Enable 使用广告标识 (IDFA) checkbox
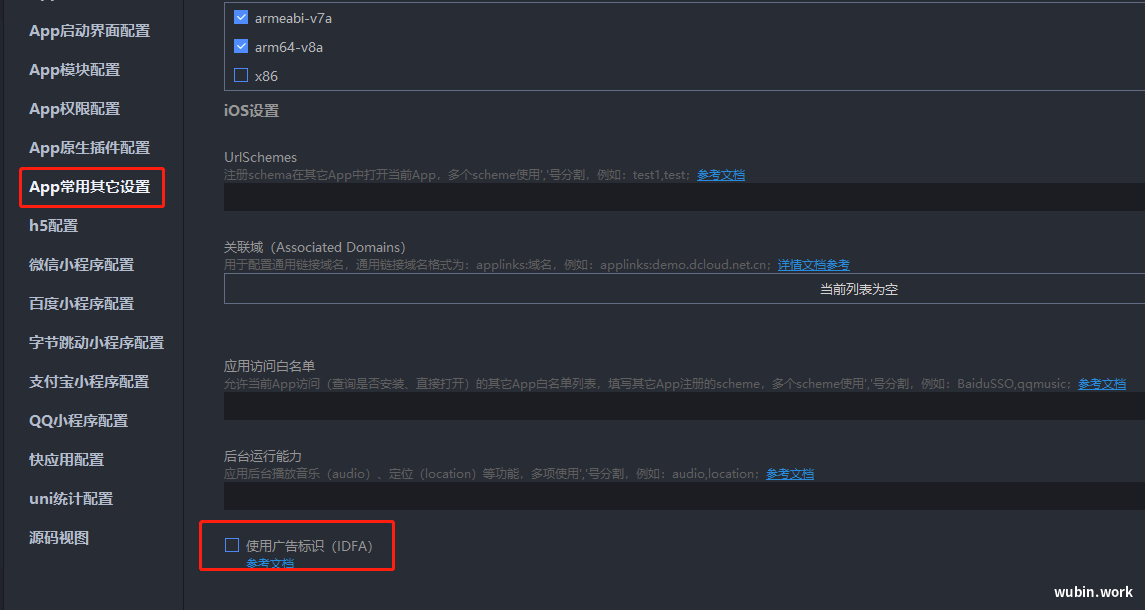Image resolution: width=1145 pixels, height=610 pixels. [231, 545]
